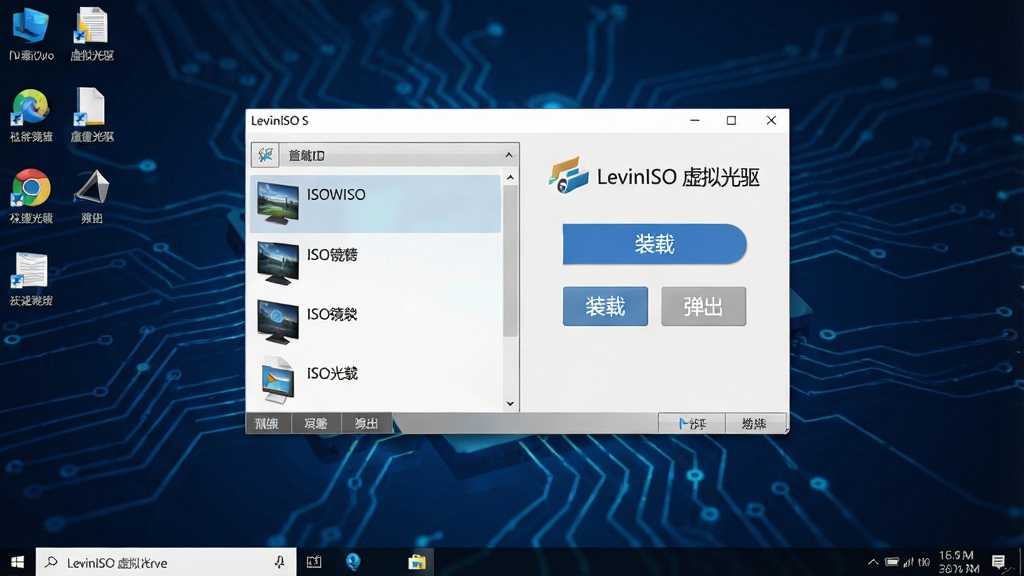Minimize the LevinISO window
1024x576 pixels.
click(x=695, y=121)
